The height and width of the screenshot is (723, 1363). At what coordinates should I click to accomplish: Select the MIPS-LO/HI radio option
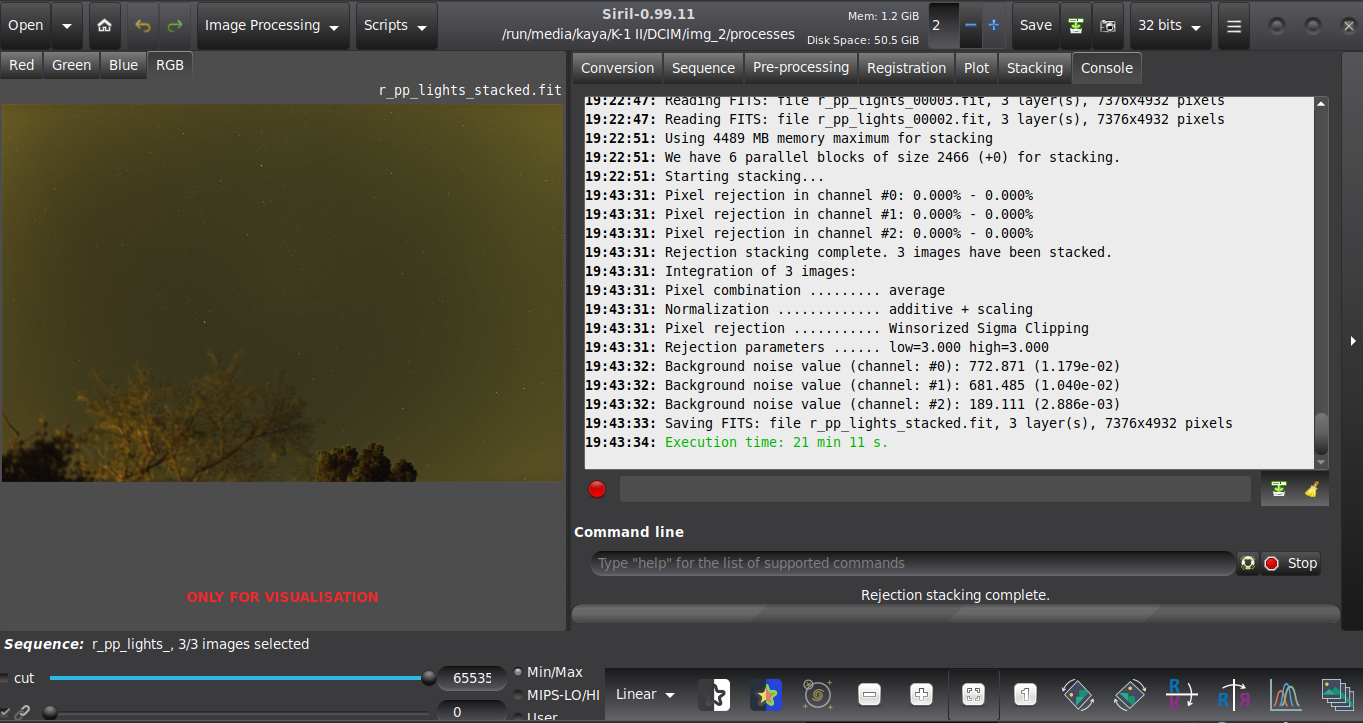518,695
